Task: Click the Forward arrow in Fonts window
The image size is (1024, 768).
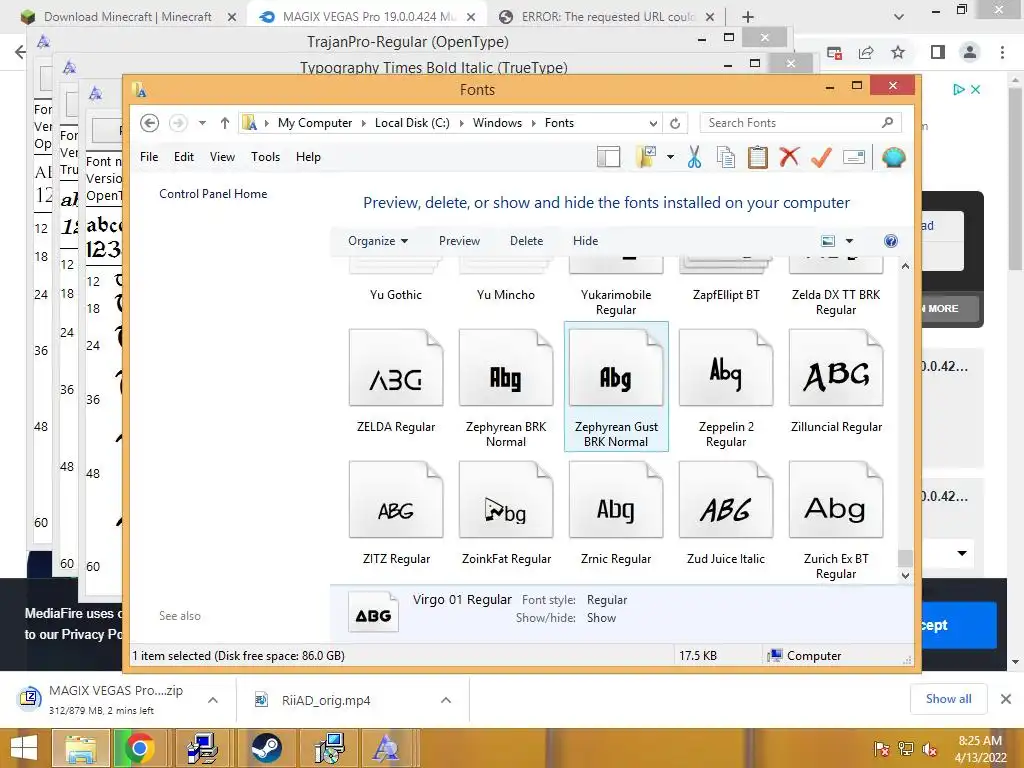Action: click(178, 123)
